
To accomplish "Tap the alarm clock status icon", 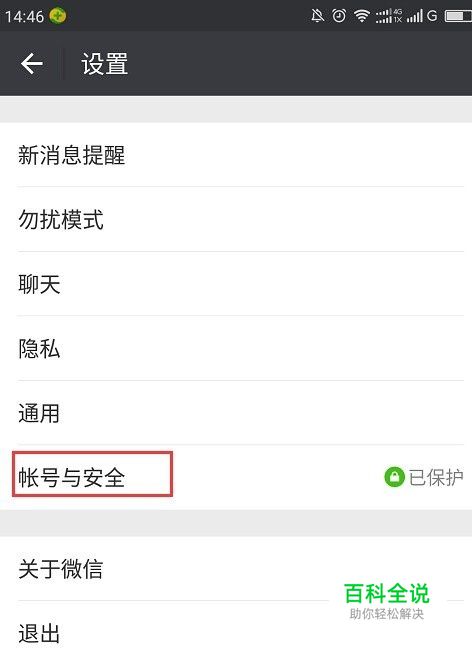I will pyautogui.click(x=339, y=16).
